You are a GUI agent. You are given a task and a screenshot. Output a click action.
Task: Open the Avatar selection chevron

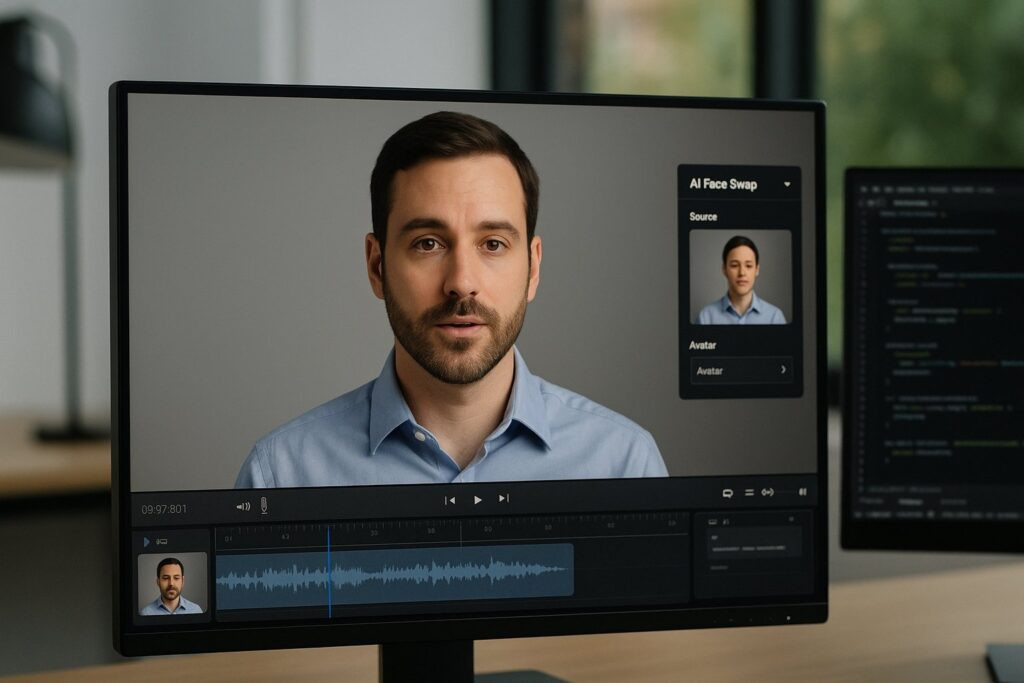click(782, 370)
